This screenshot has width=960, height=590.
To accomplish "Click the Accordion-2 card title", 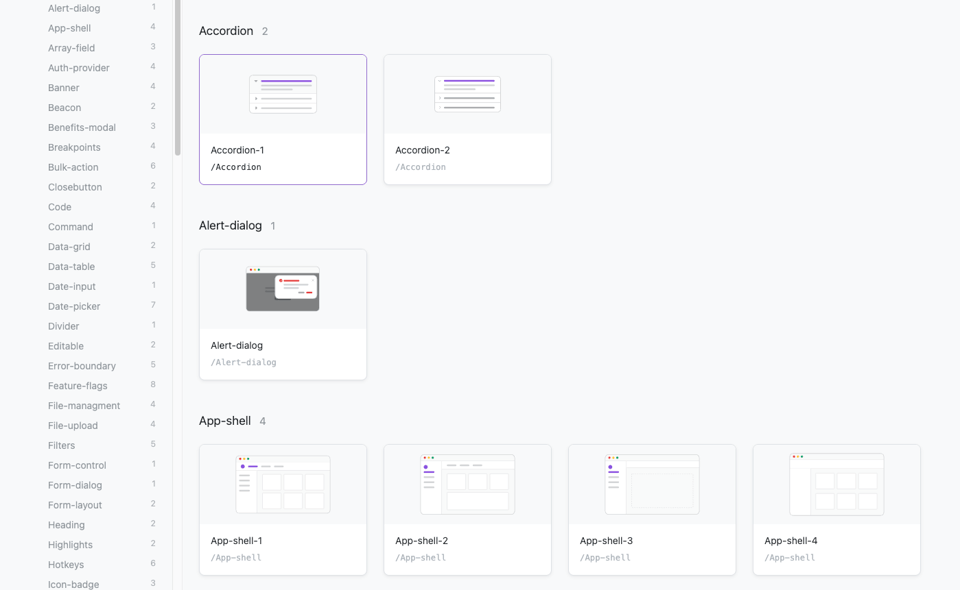I will point(422,150).
